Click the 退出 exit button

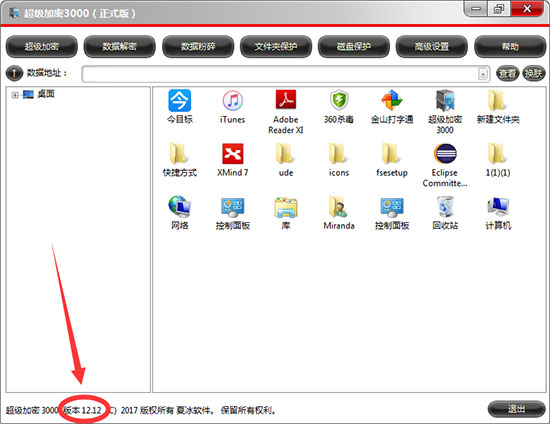[x=516, y=409]
